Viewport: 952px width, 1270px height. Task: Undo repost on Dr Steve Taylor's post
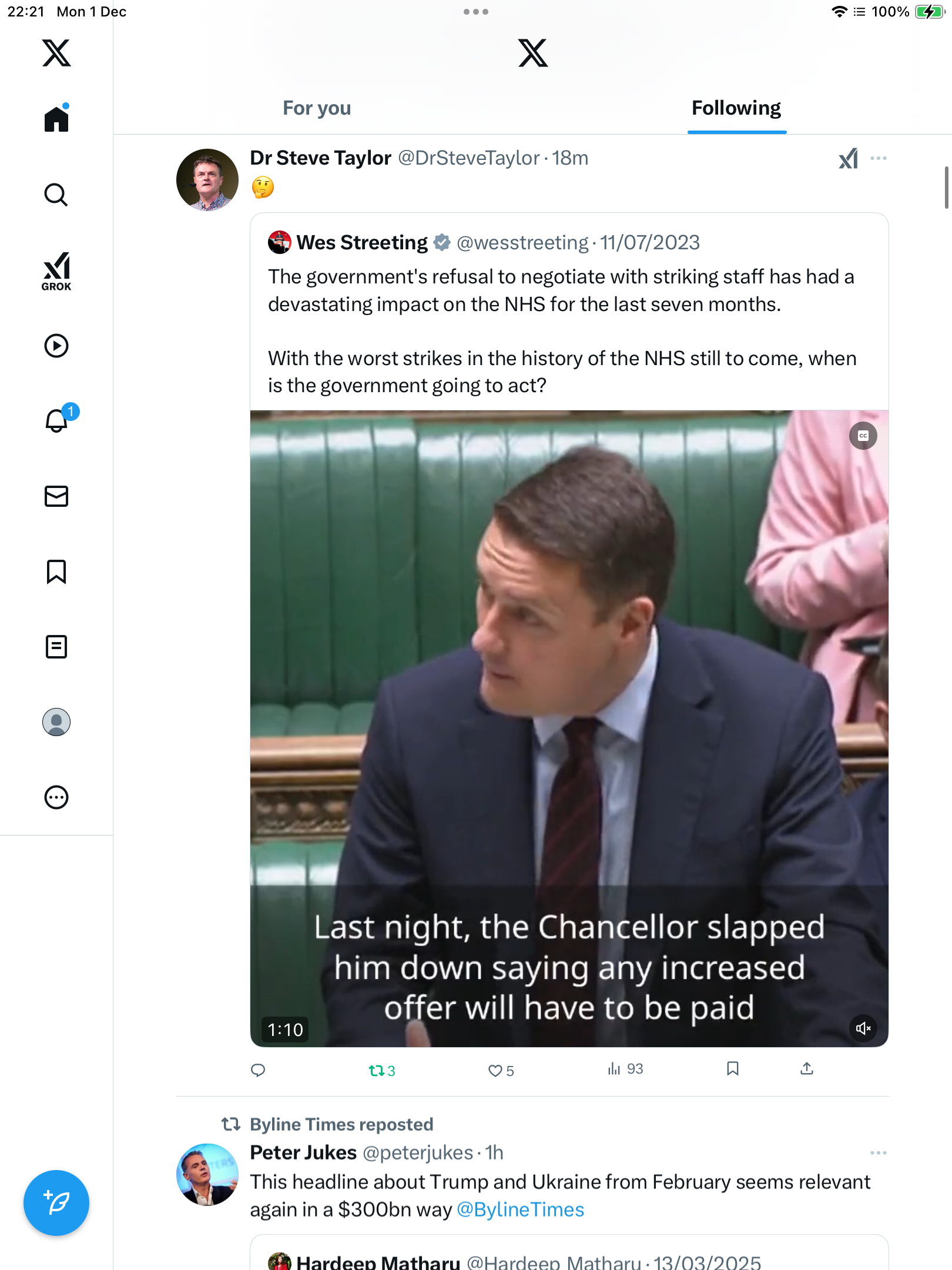[376, 1071]
